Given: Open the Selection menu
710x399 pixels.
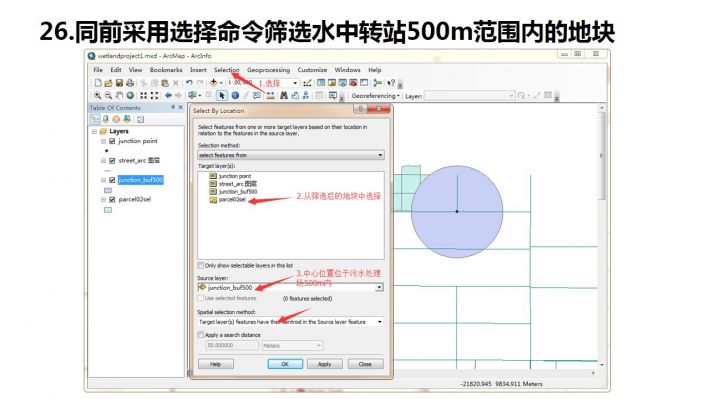Looking at the screenshot, I should coord(226,70).
